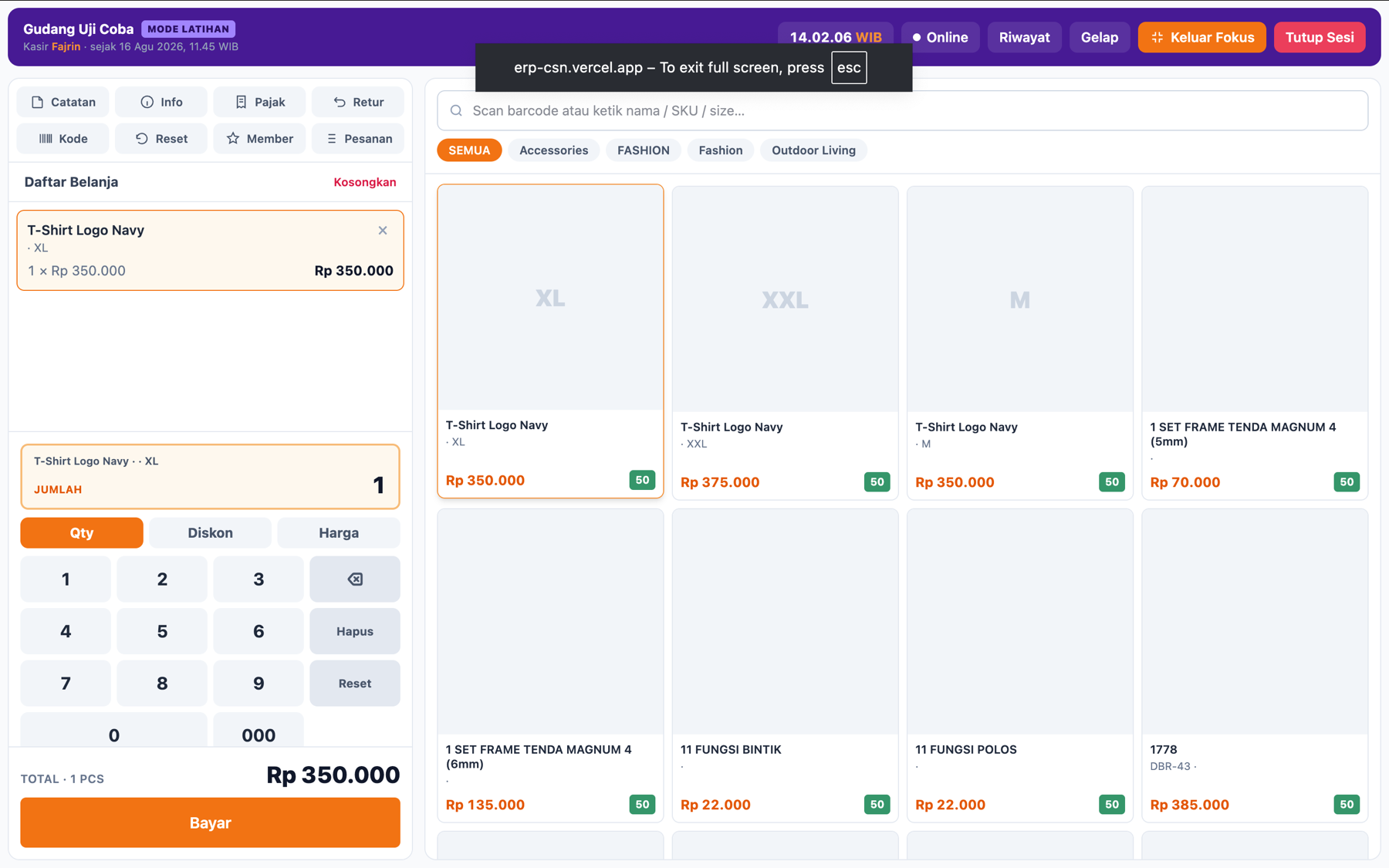Remove T-Shirt Logo Navy from cart
This screenshot has width=1389, height=868.
(x=383, y=231)
